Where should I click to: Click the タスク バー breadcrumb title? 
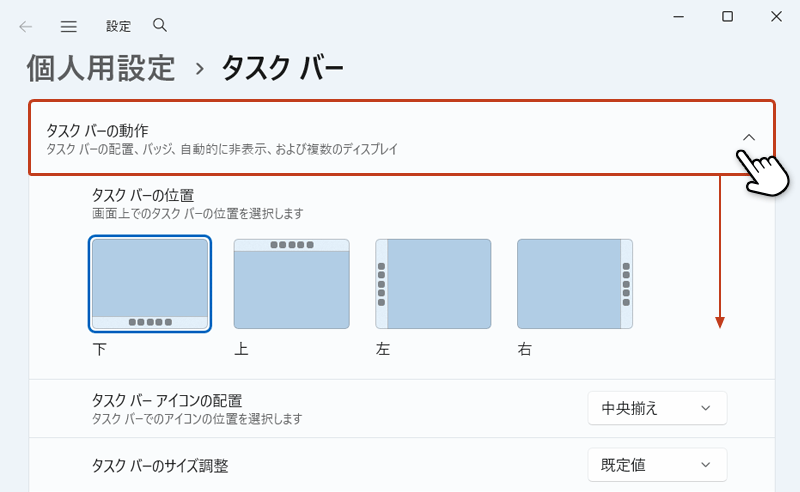[282, 68]
